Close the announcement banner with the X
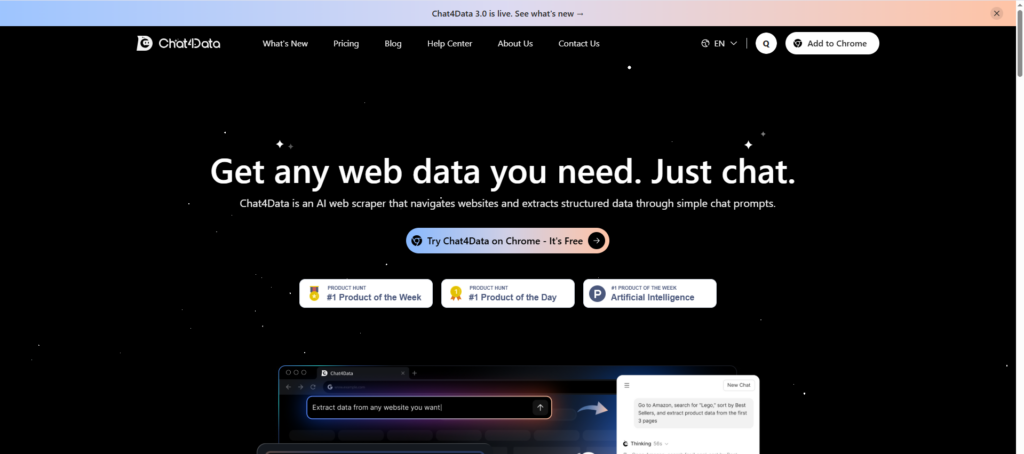This screenshot has width=1024, height=454. point(996,13)
